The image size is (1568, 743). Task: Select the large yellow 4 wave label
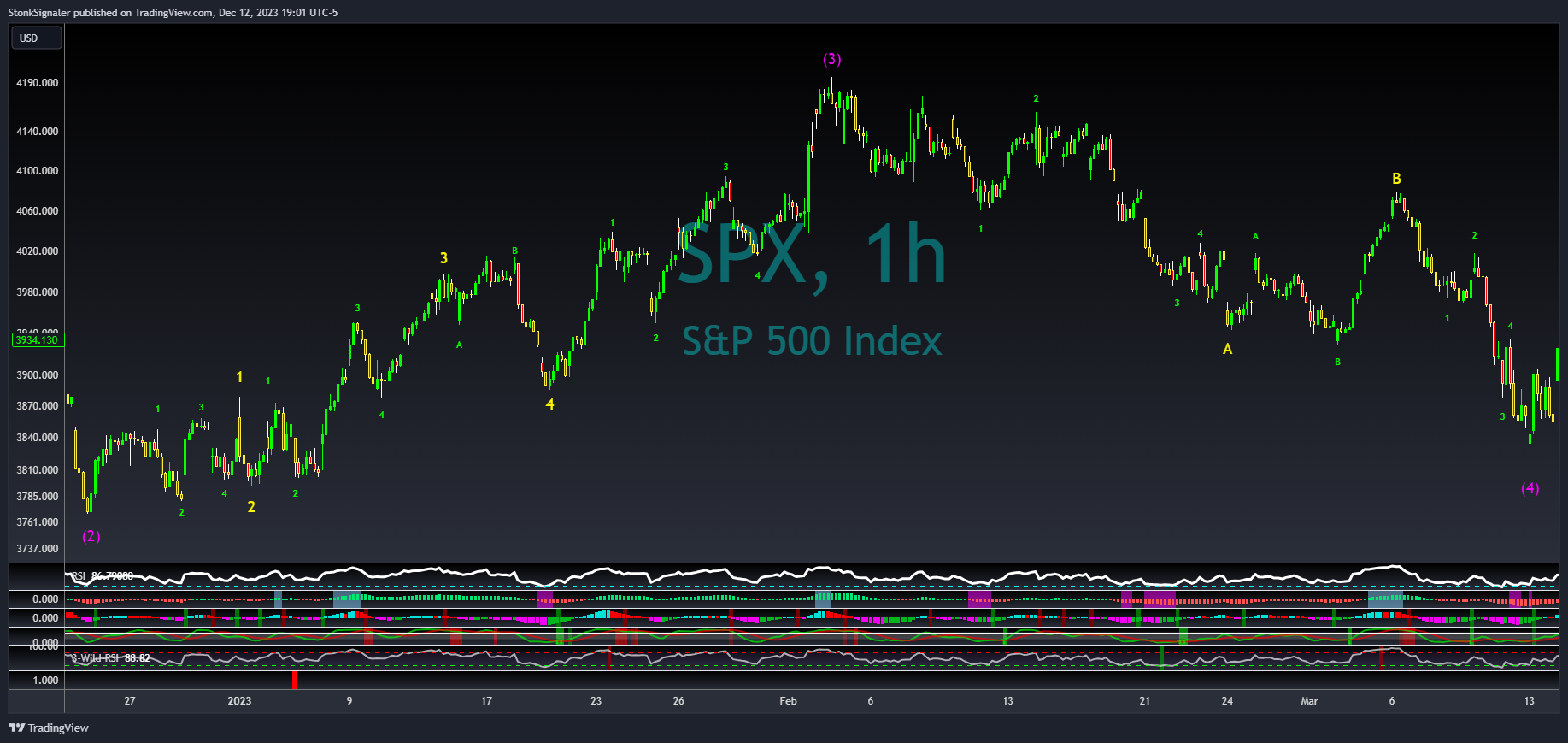549,404
